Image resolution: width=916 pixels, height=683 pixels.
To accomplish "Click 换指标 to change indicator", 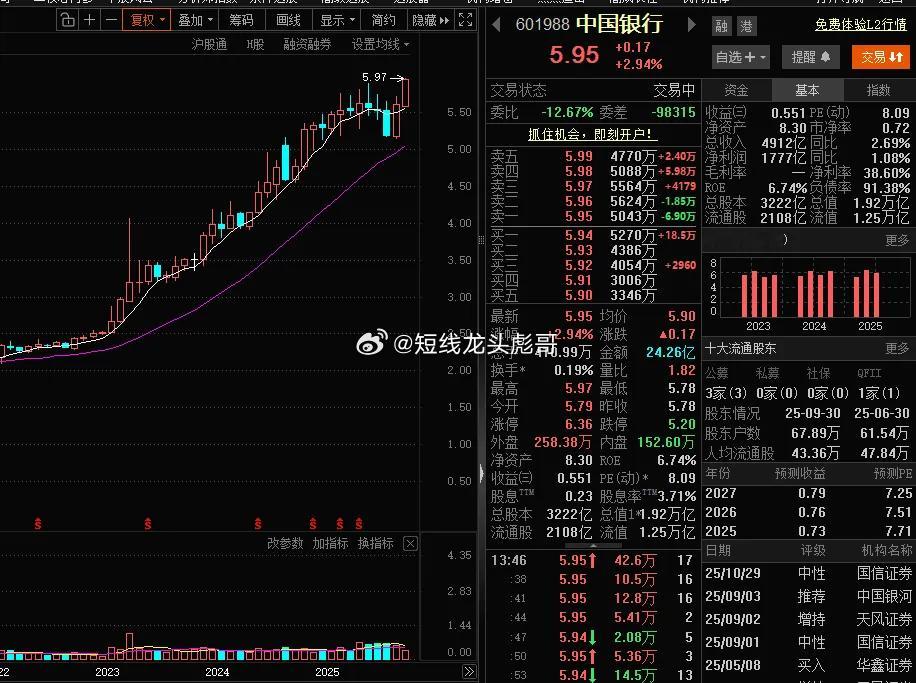I will [x=375, y=543].
